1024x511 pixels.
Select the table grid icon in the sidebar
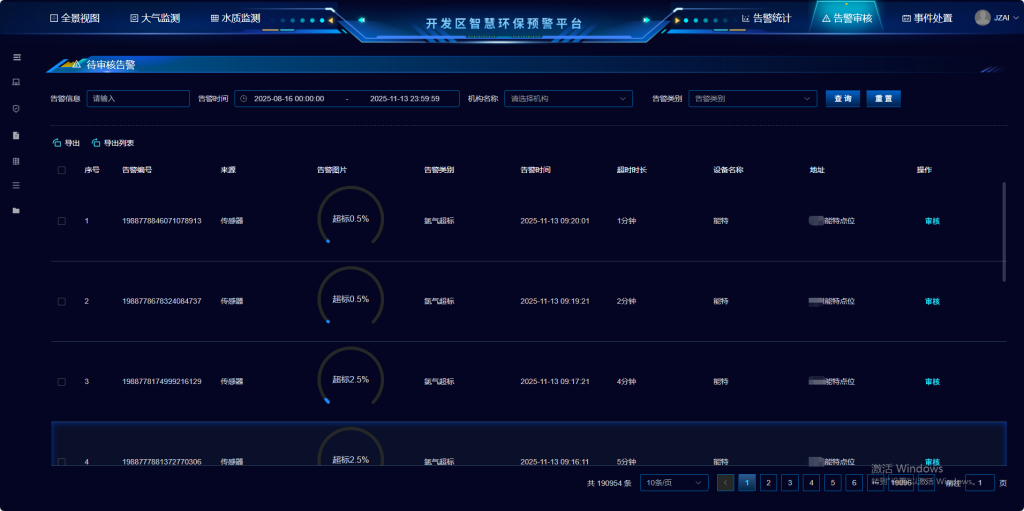[16, 160]
